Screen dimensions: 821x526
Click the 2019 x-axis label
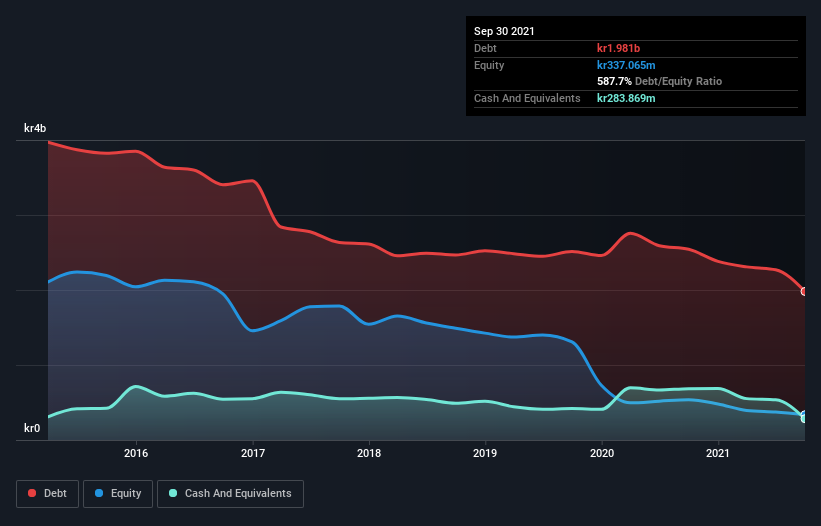[485, 453]
